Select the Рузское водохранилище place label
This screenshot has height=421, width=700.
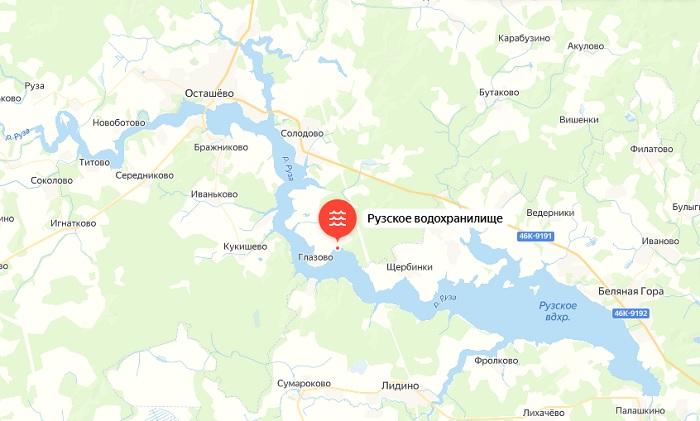pos(435,218)
